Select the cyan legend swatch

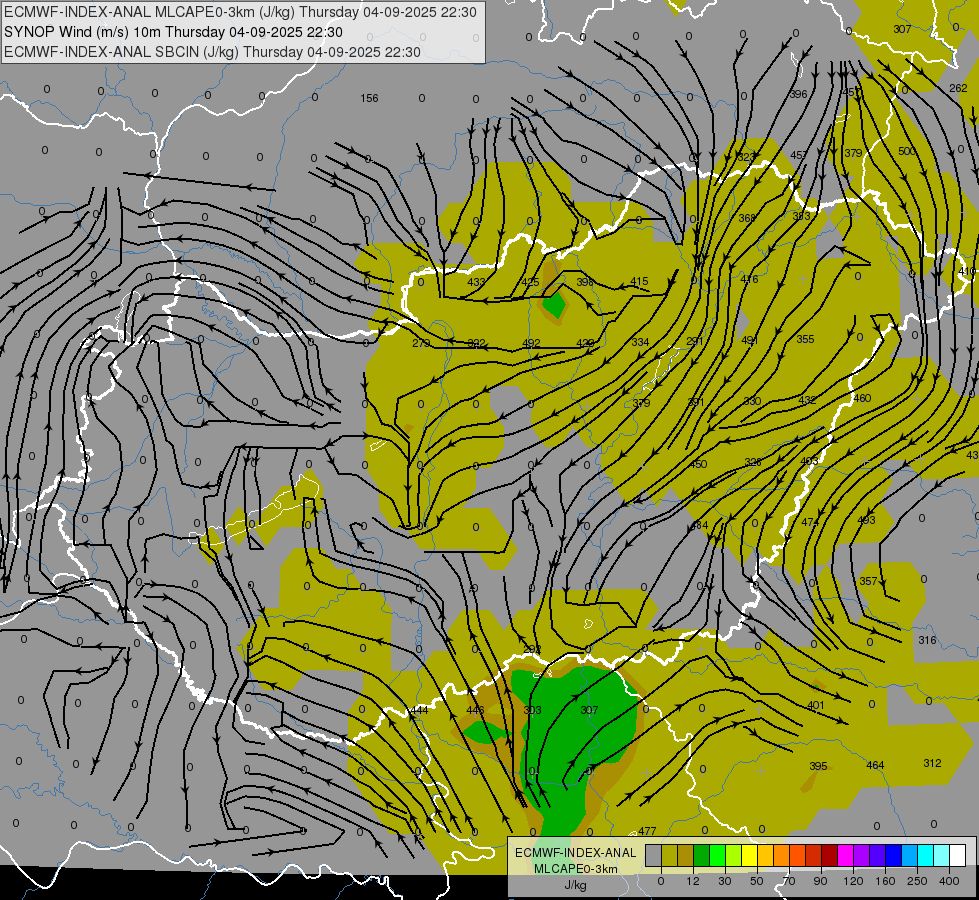925,855
